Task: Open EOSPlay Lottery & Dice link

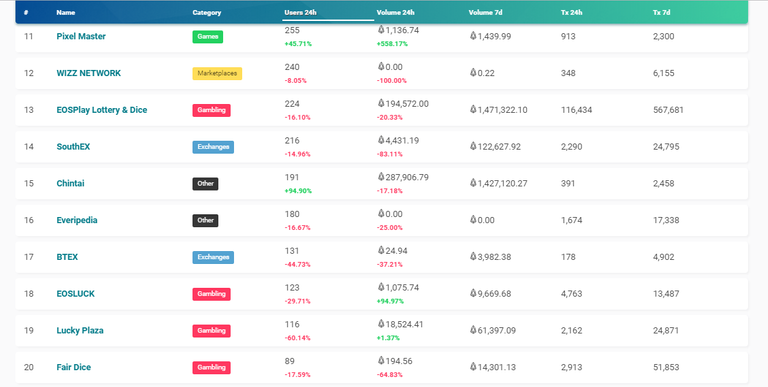Action: [102, 110]
